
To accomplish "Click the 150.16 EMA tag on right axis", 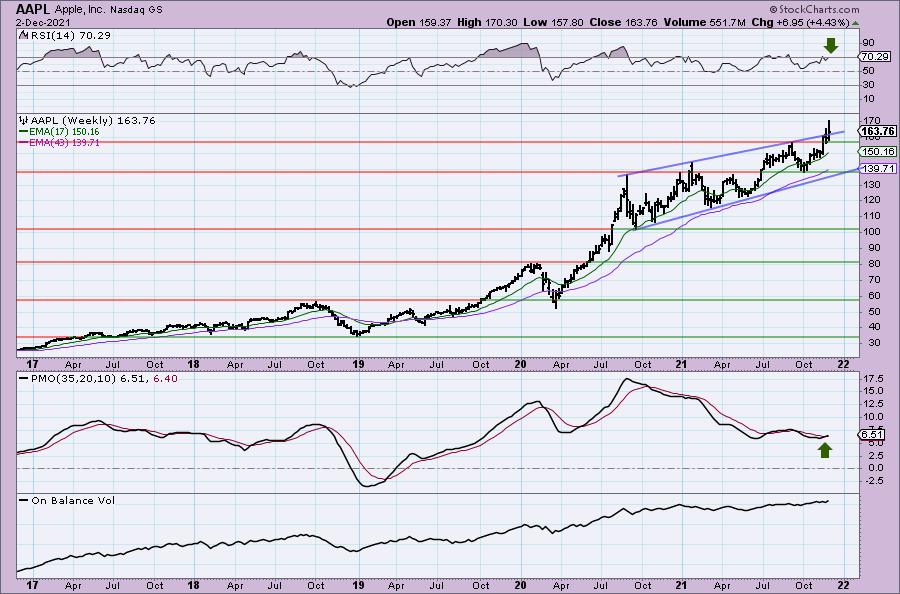I will pyautogui.click(x=876, y=152).
